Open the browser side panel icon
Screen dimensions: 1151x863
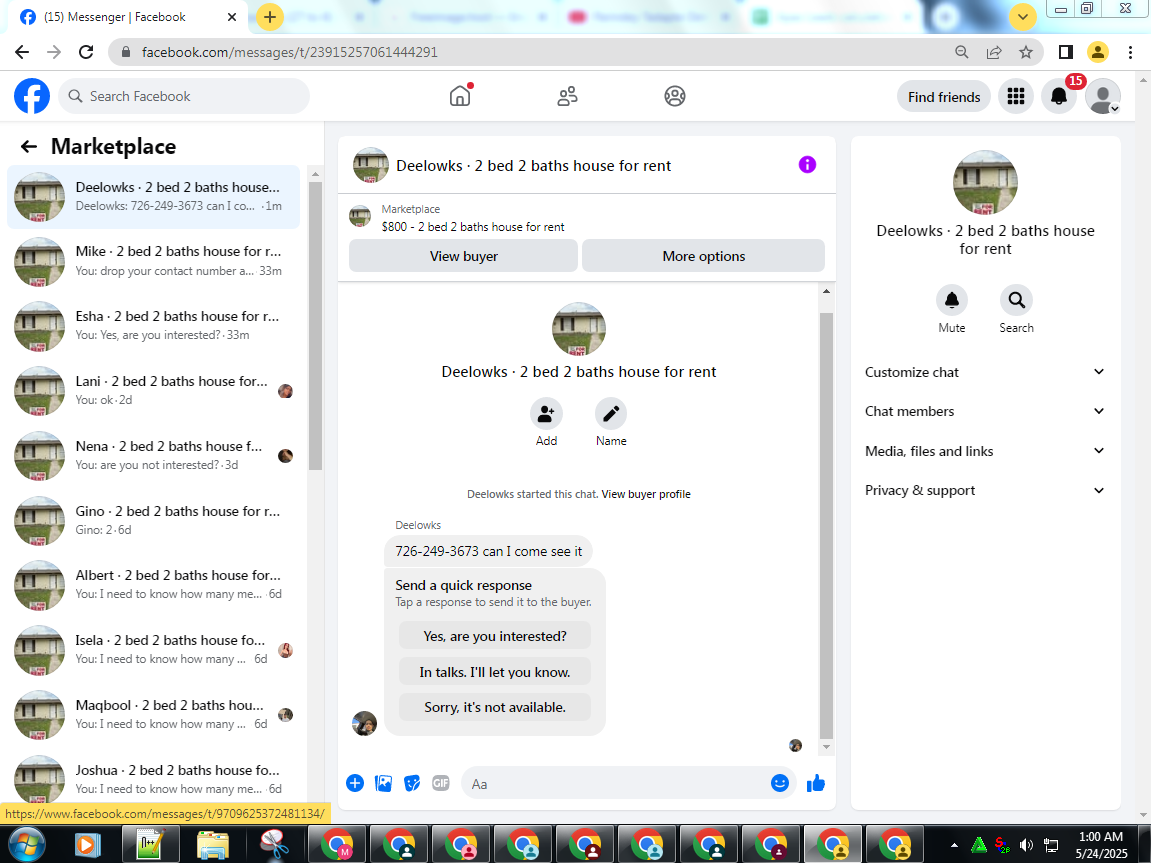click(x=1066, y=52)
